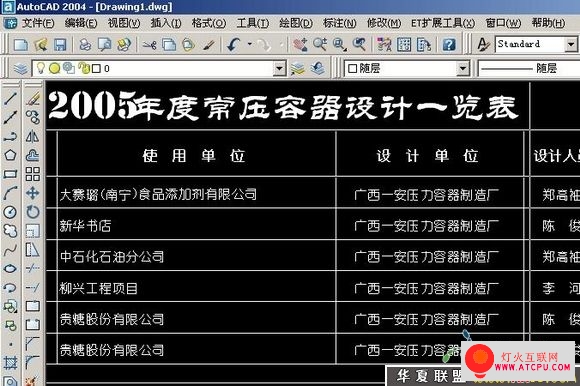Save the drawing with floppy icon

[x=60, y=45]
